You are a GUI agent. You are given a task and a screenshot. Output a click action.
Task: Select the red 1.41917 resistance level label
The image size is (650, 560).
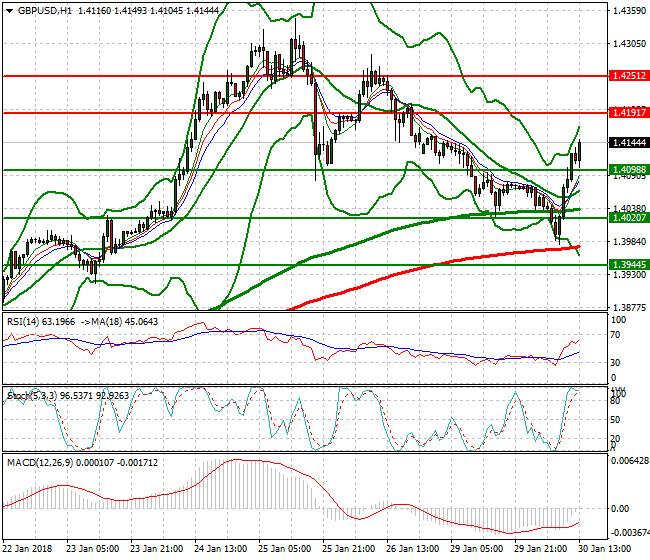(x=629, y=112)
